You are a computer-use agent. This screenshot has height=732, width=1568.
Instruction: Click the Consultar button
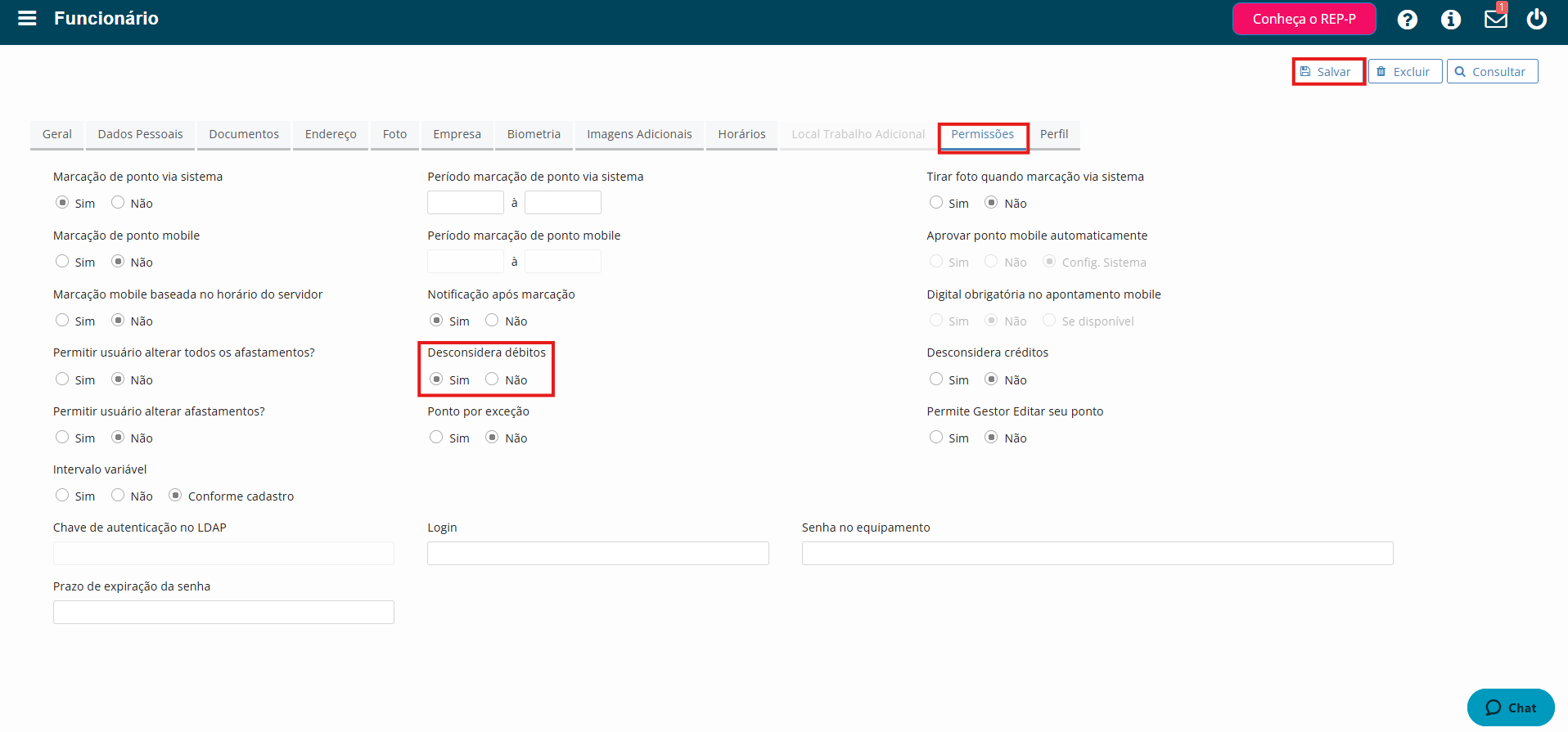click(1492, 71)
